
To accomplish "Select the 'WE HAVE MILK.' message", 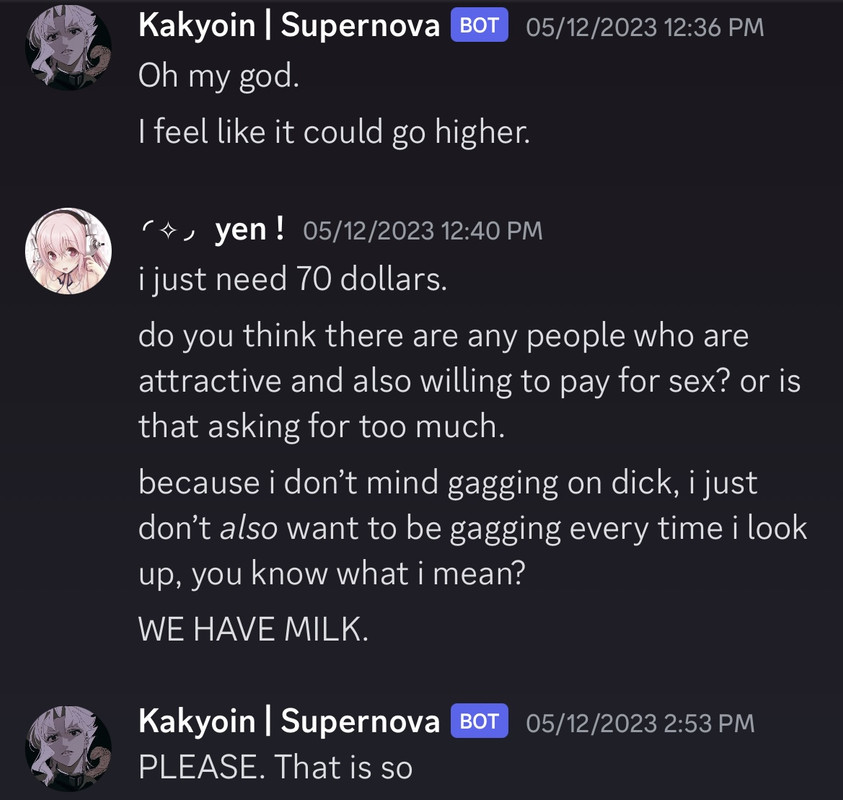I will coord(253,629).
